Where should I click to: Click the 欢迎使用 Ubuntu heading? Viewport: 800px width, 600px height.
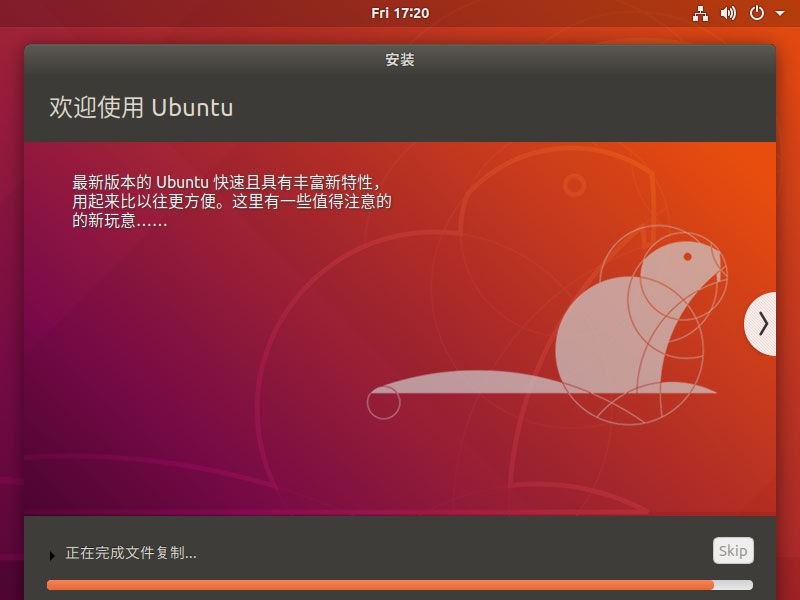tap(140, 108)
